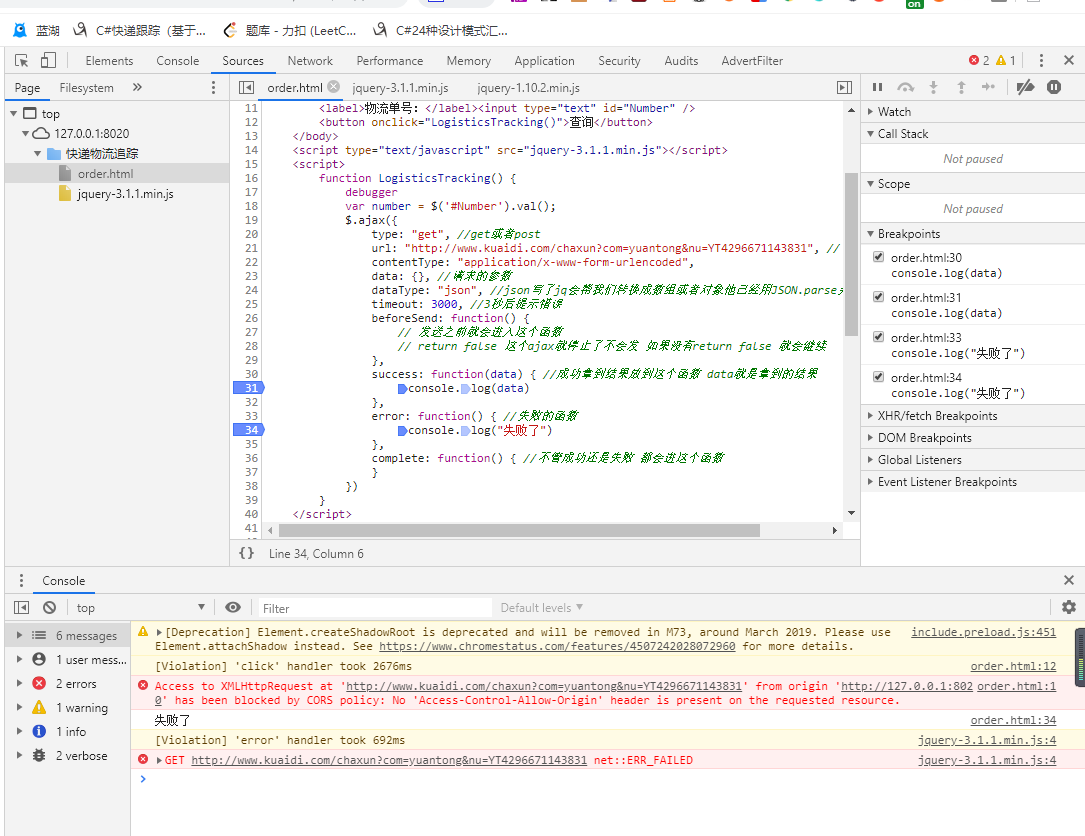Pause script execution in debugger
This screenshot has height=836, width=1085.
pyautogui.click(x=877, y=88)
